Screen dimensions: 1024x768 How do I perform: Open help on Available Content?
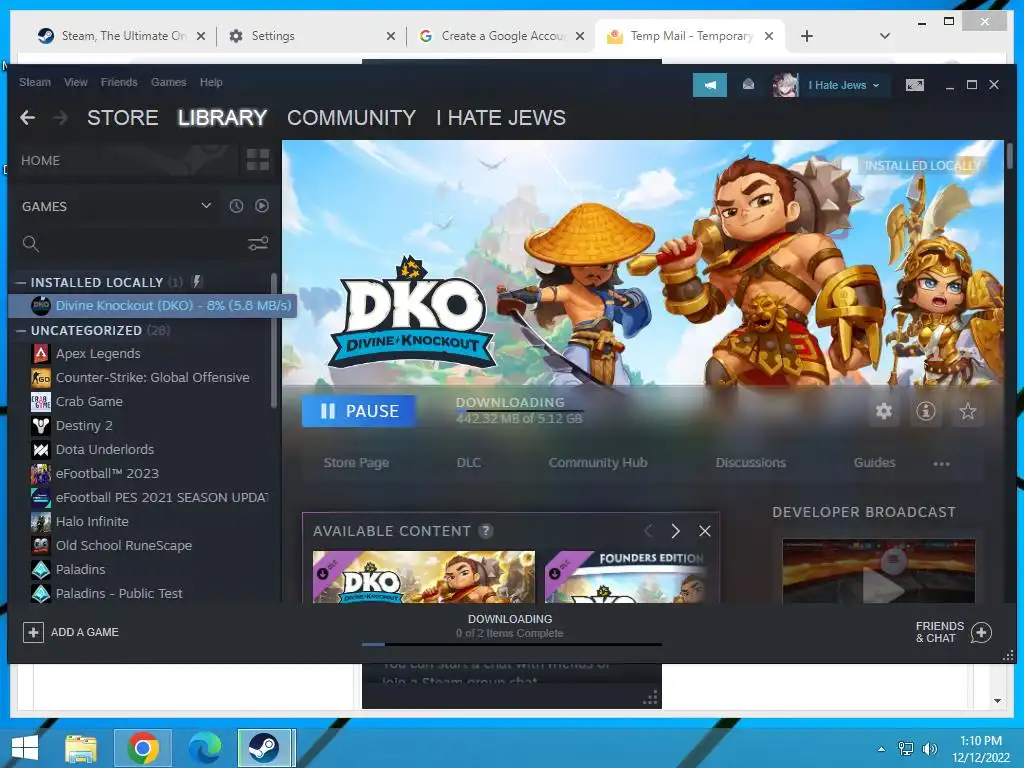point(485,531)
